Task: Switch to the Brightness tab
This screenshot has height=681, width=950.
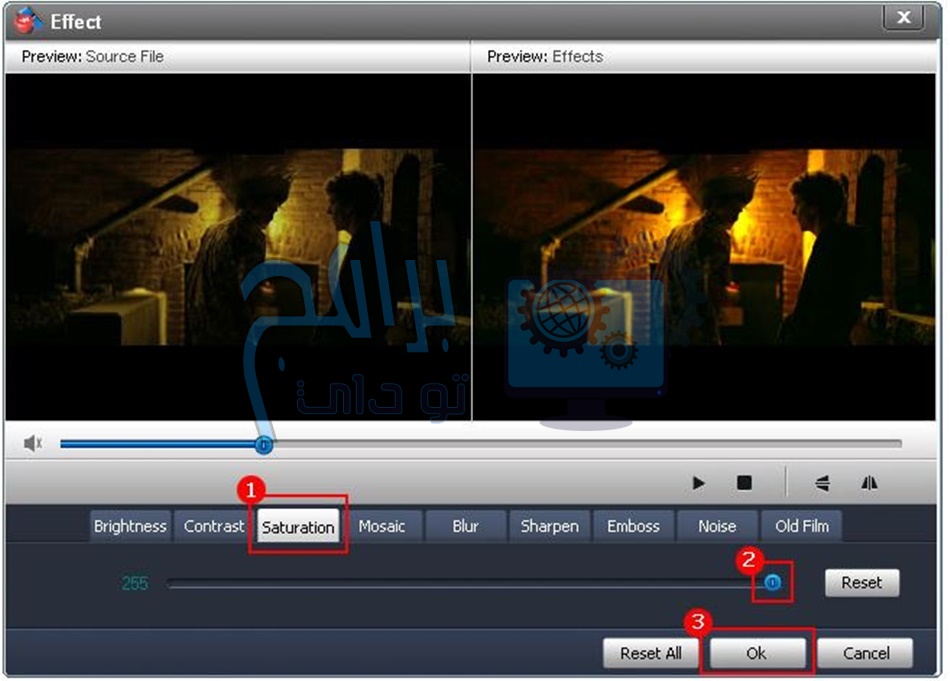Action: click(x=130, y=526)
